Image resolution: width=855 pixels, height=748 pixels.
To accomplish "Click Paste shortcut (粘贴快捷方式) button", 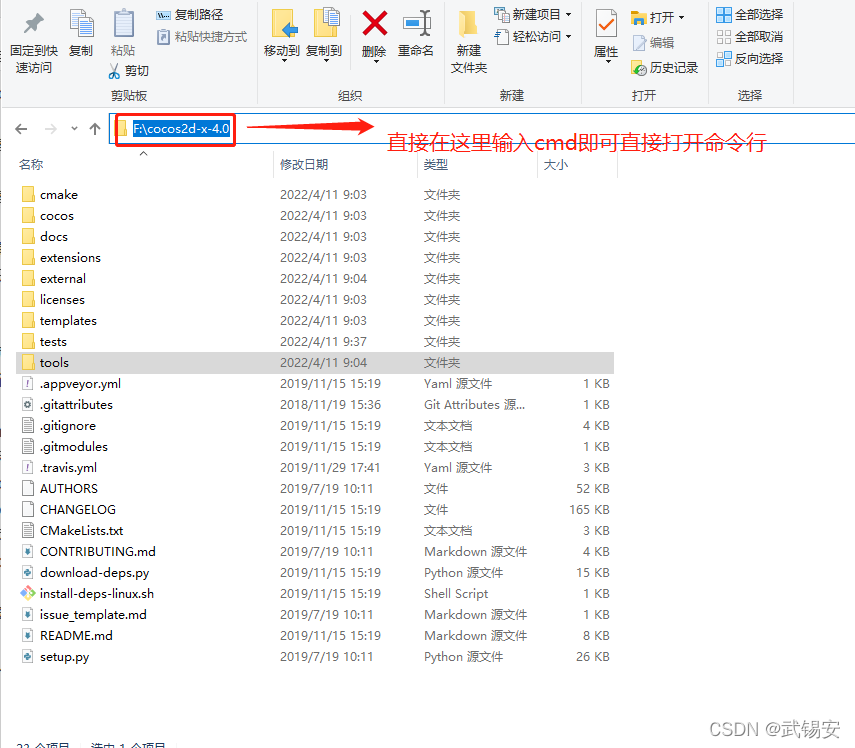I will (202, 37).
